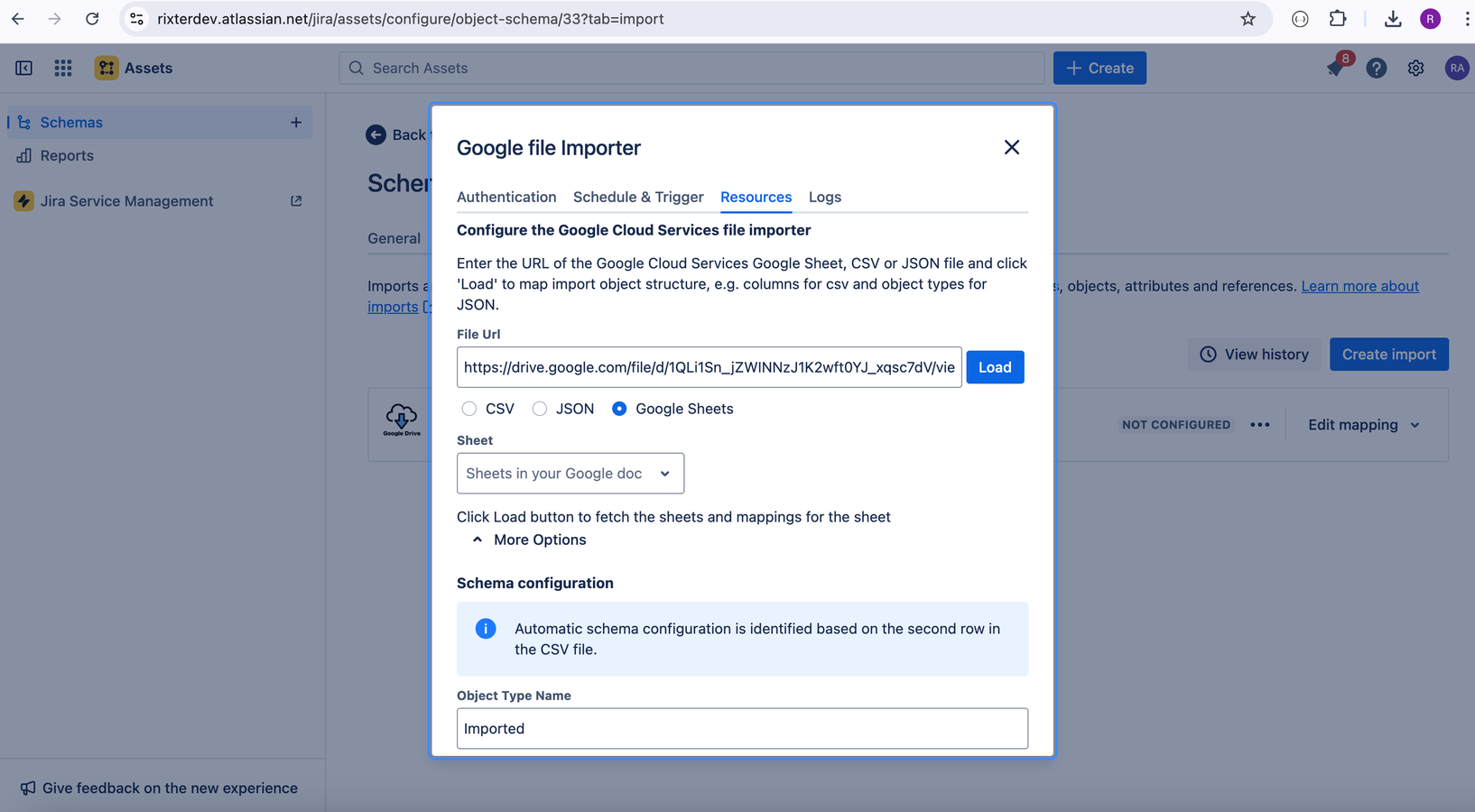Open the General tab behind the dialog

click(x=394, y=238)
